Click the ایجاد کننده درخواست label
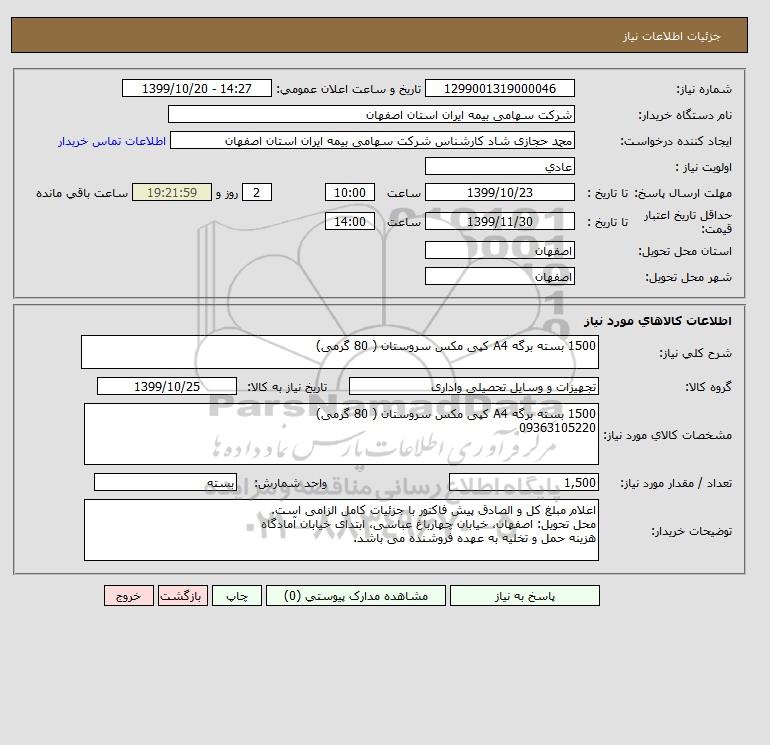Image resolution: width=770 pixels, height=745 pixels. click(676, 141)
